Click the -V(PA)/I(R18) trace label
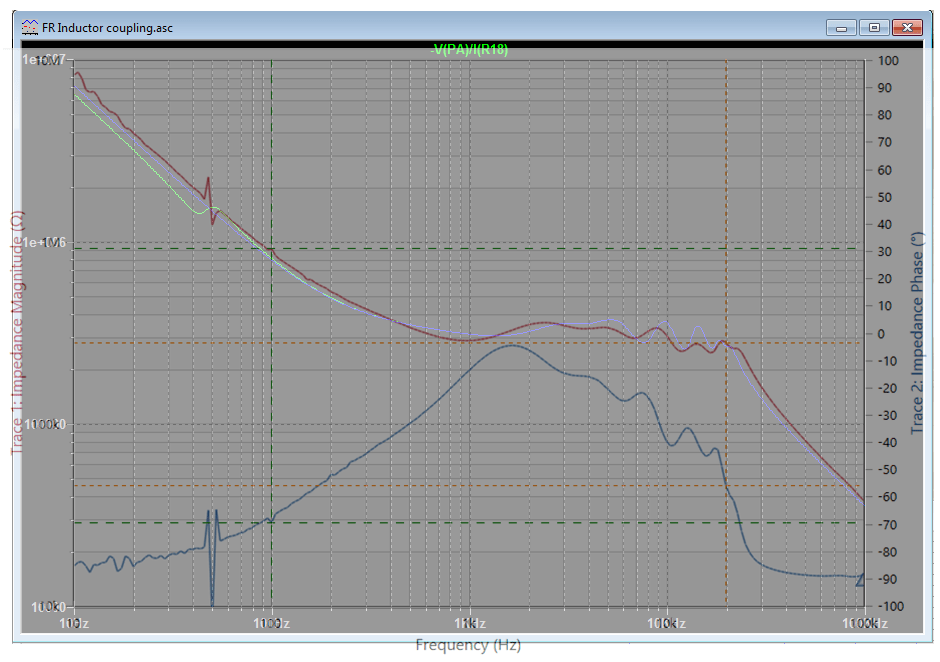The image size is (940, 662). coord(469,50)
